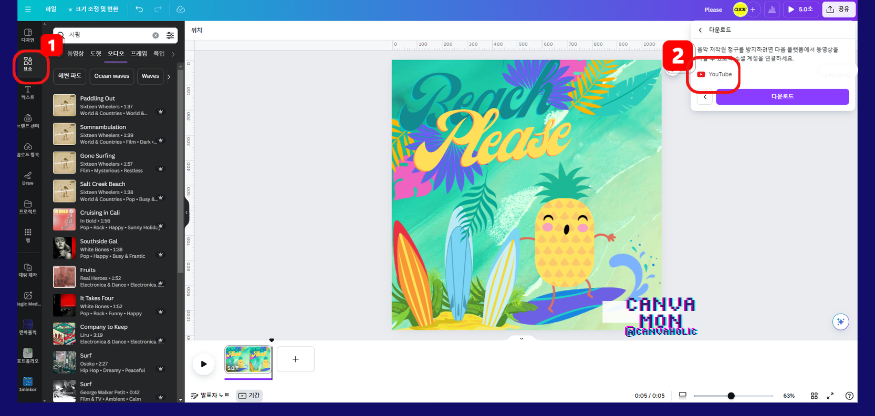Image resolution: width=875 pixels, height=416 pixels.
Task: Collapse the side panel handle
Action: click(187, 212)
